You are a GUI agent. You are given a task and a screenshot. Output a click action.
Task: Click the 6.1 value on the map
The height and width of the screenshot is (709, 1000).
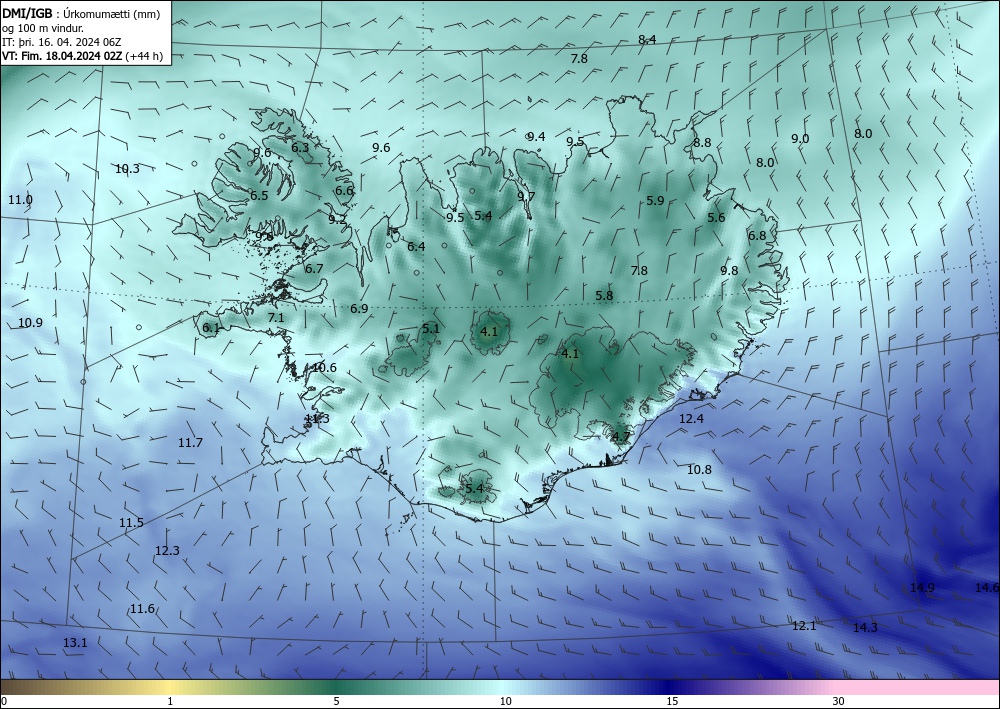coord(211,328)
